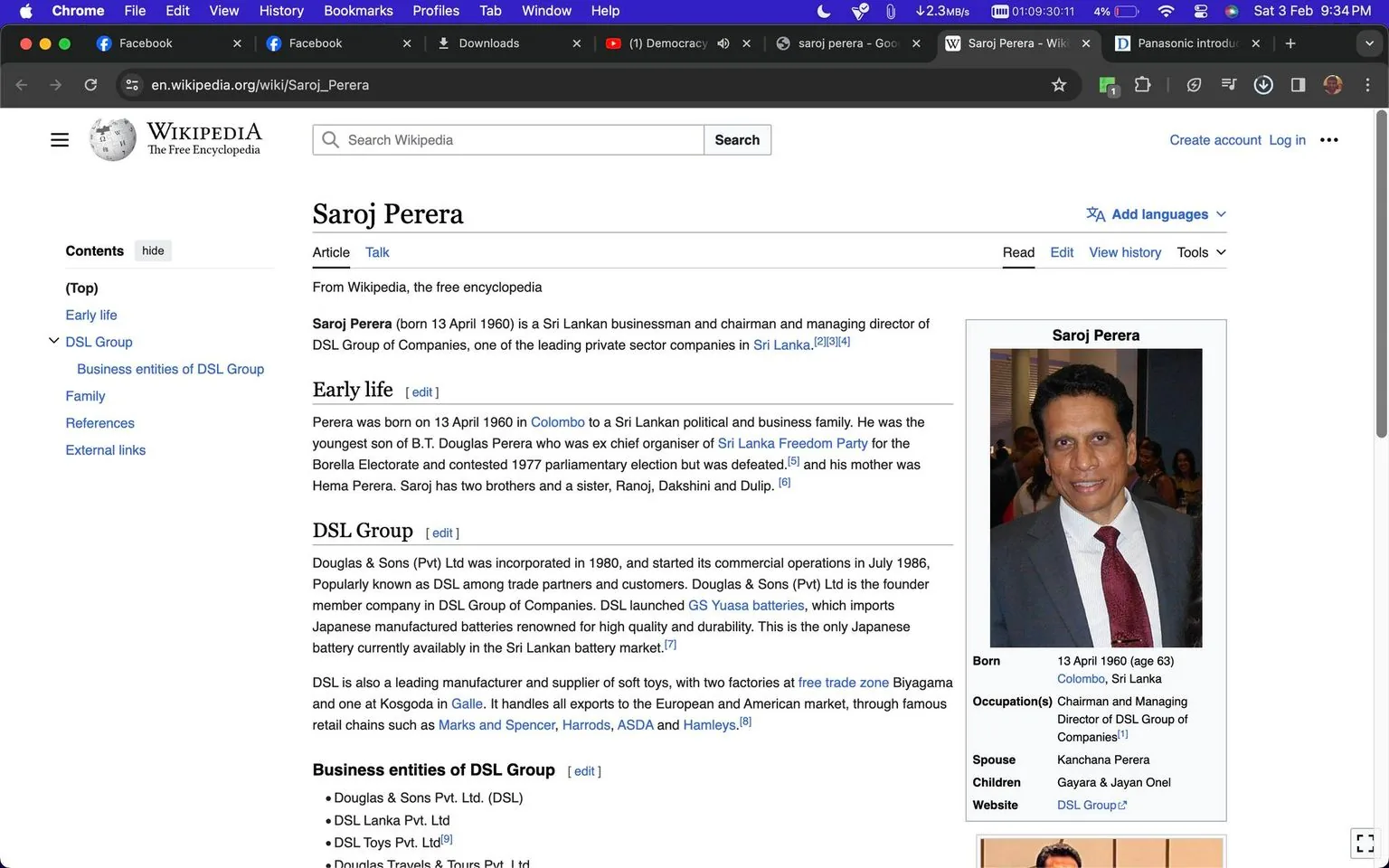
Task: Click Create account at top right
Action: (x=1214, y=139)
